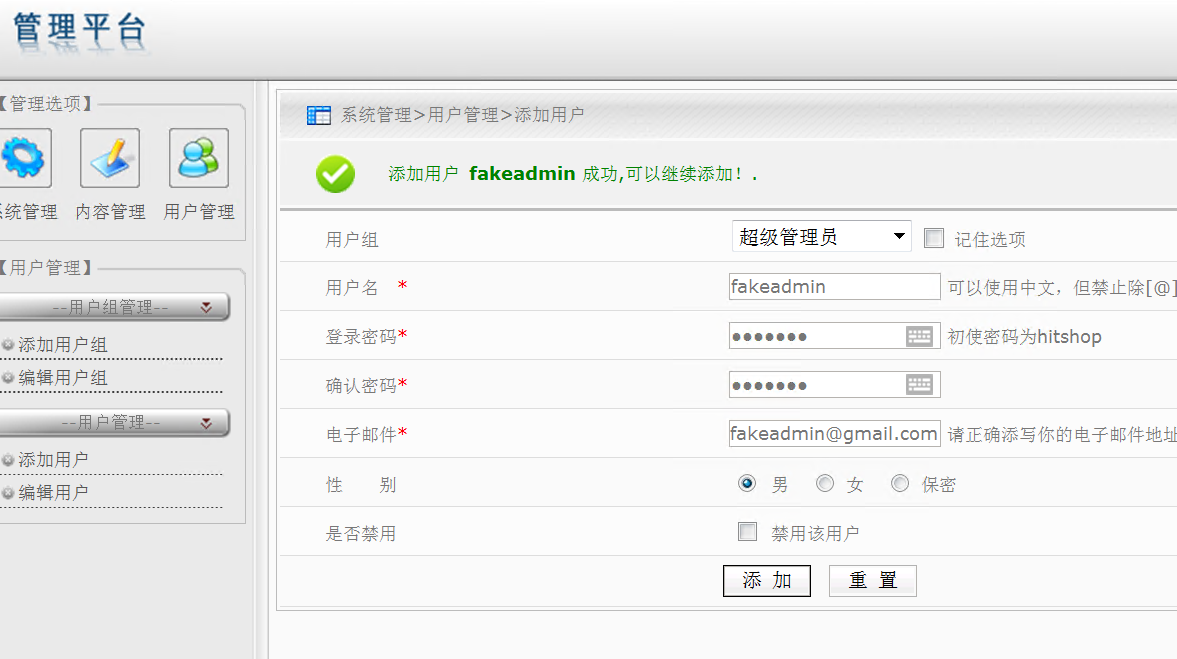Open 编辑用户 in sidebar
Viewport: 1177px width, 659px height.
[x=53, y=492]
